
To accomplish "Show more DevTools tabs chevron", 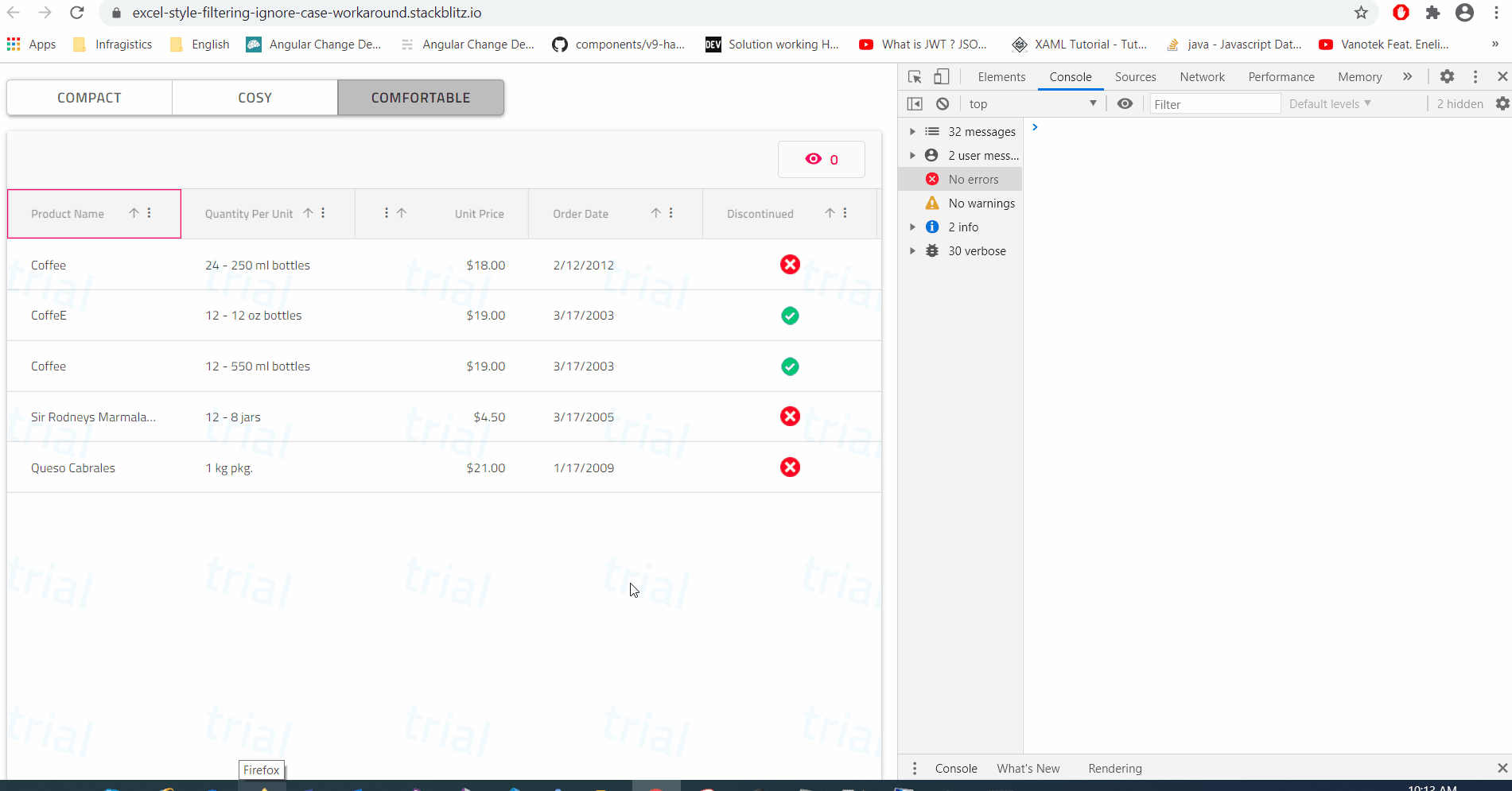I will (1408, 77).
